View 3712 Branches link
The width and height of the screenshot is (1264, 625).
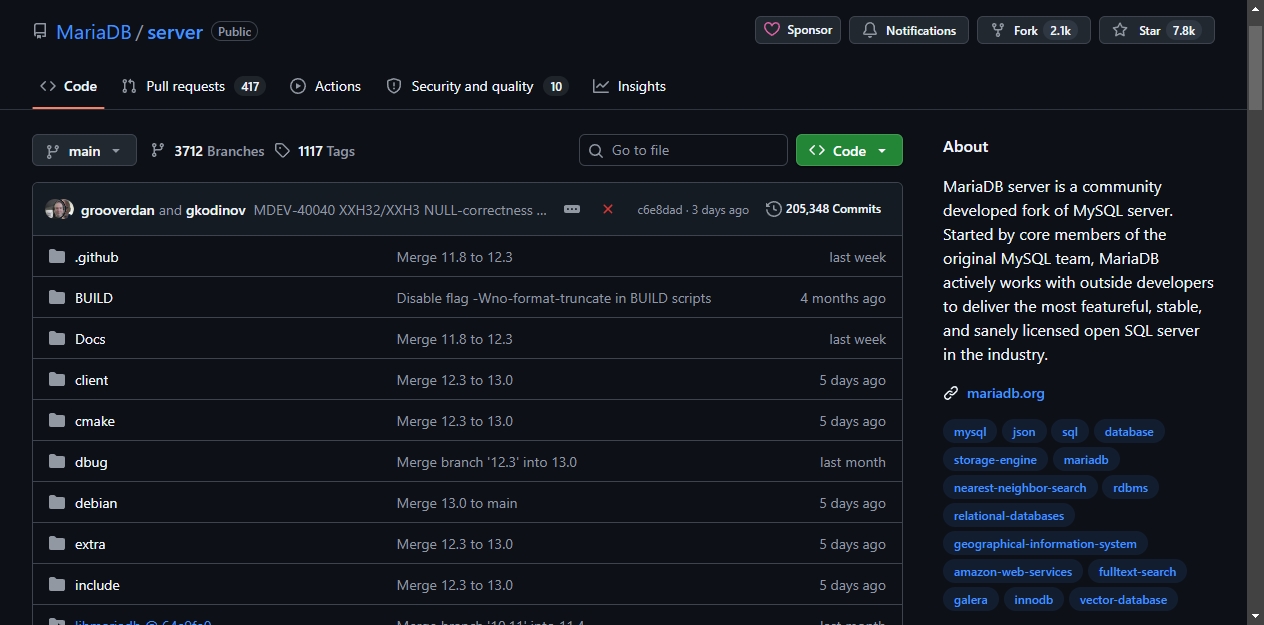(x=208, y=151)
